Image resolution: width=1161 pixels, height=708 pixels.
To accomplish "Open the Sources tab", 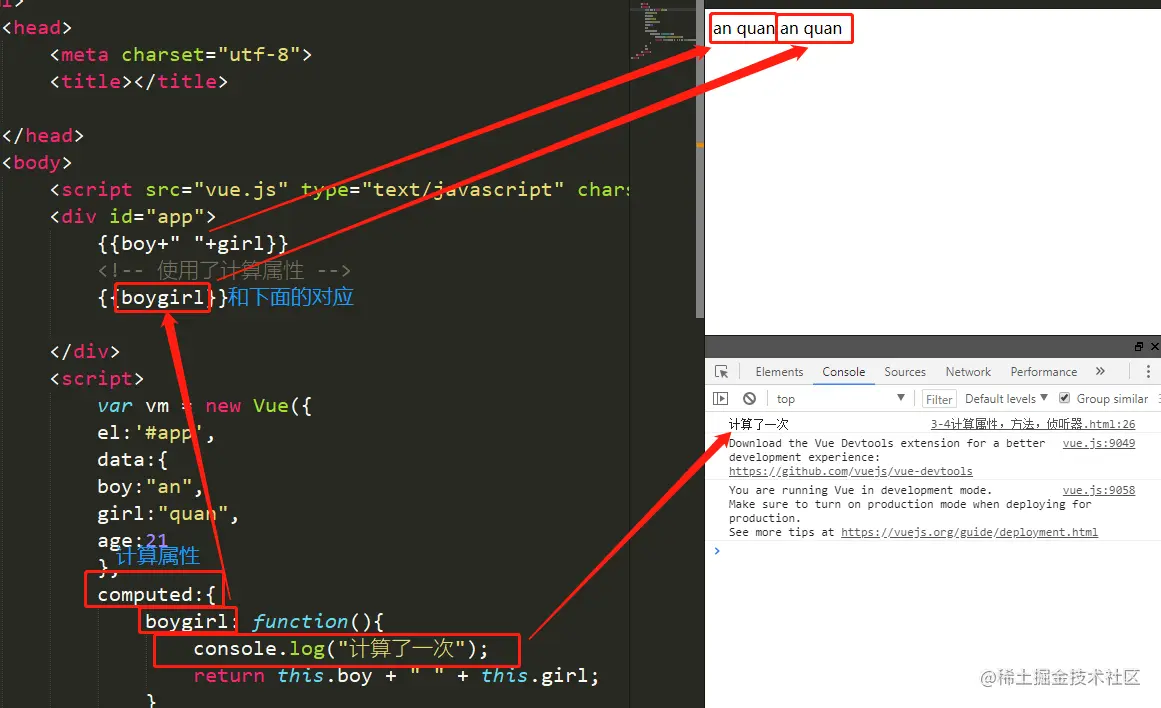I will click(x=905, y=372).
